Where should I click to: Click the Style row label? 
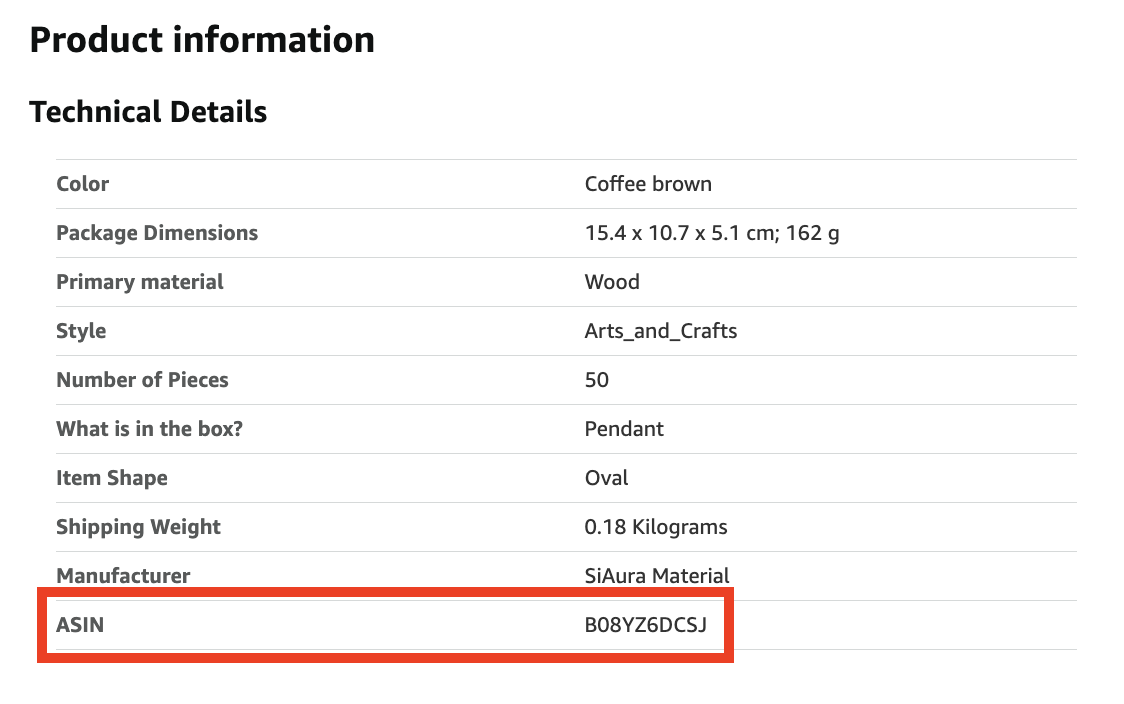click(81, 331)
